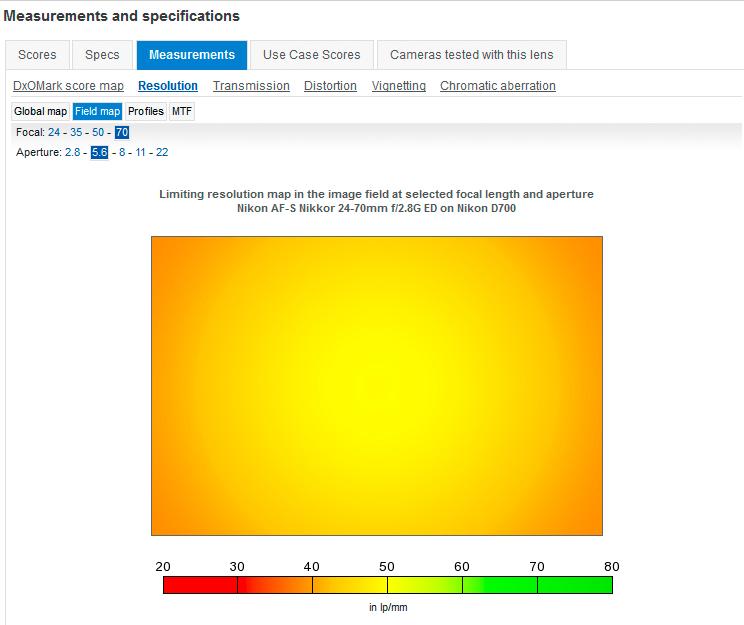View the Distortion measurement
Screen dimensions: 744x625
click(x=330, y=86)
